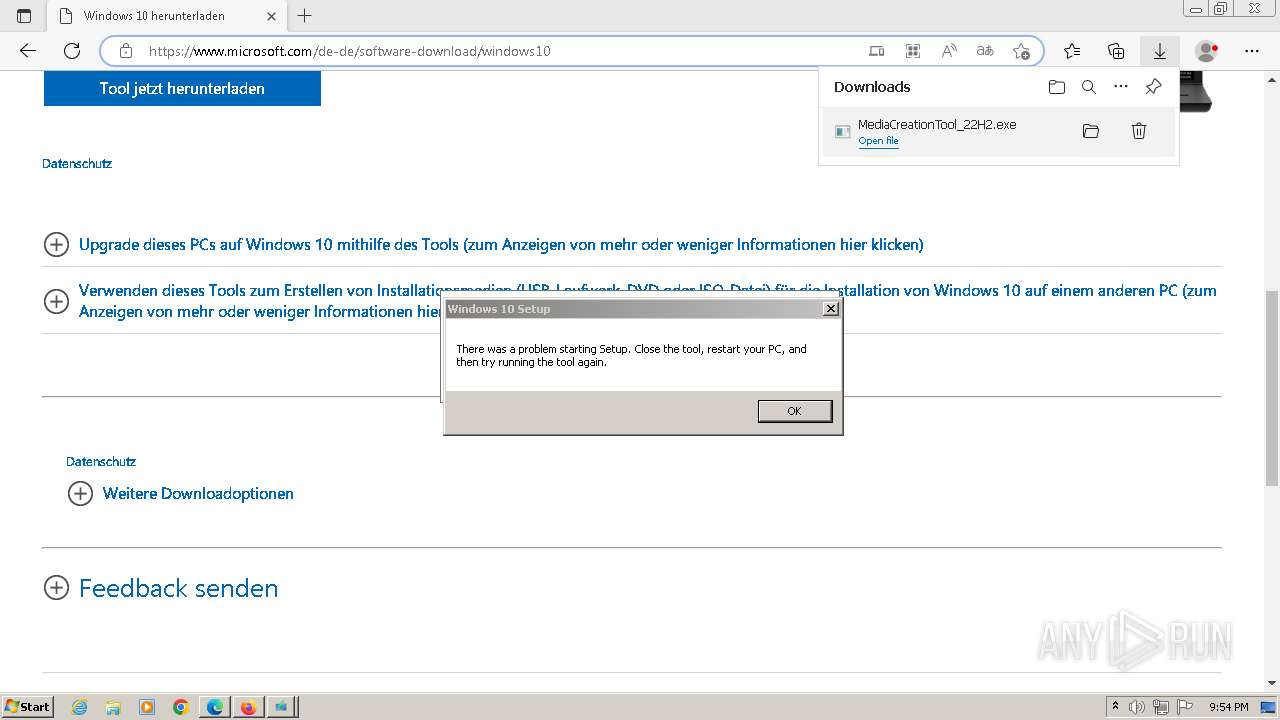
Task: Open the apps grid icon in address bar
Action: pyautogui.click(x=913, y=51)
